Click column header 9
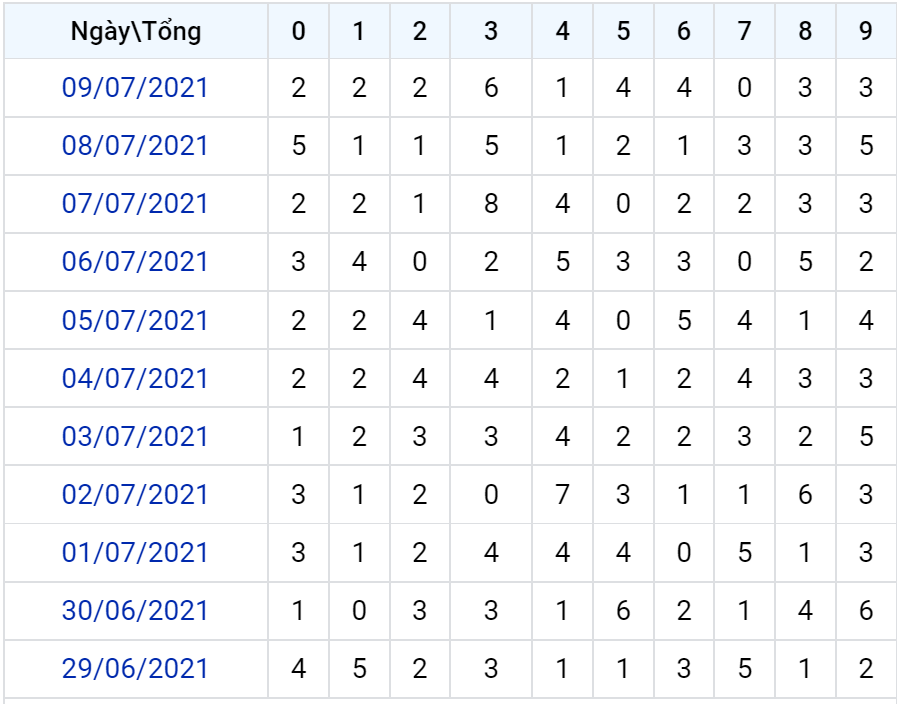Image resolution: width=901 pixels, height=704 pixels. click(866, 31)
